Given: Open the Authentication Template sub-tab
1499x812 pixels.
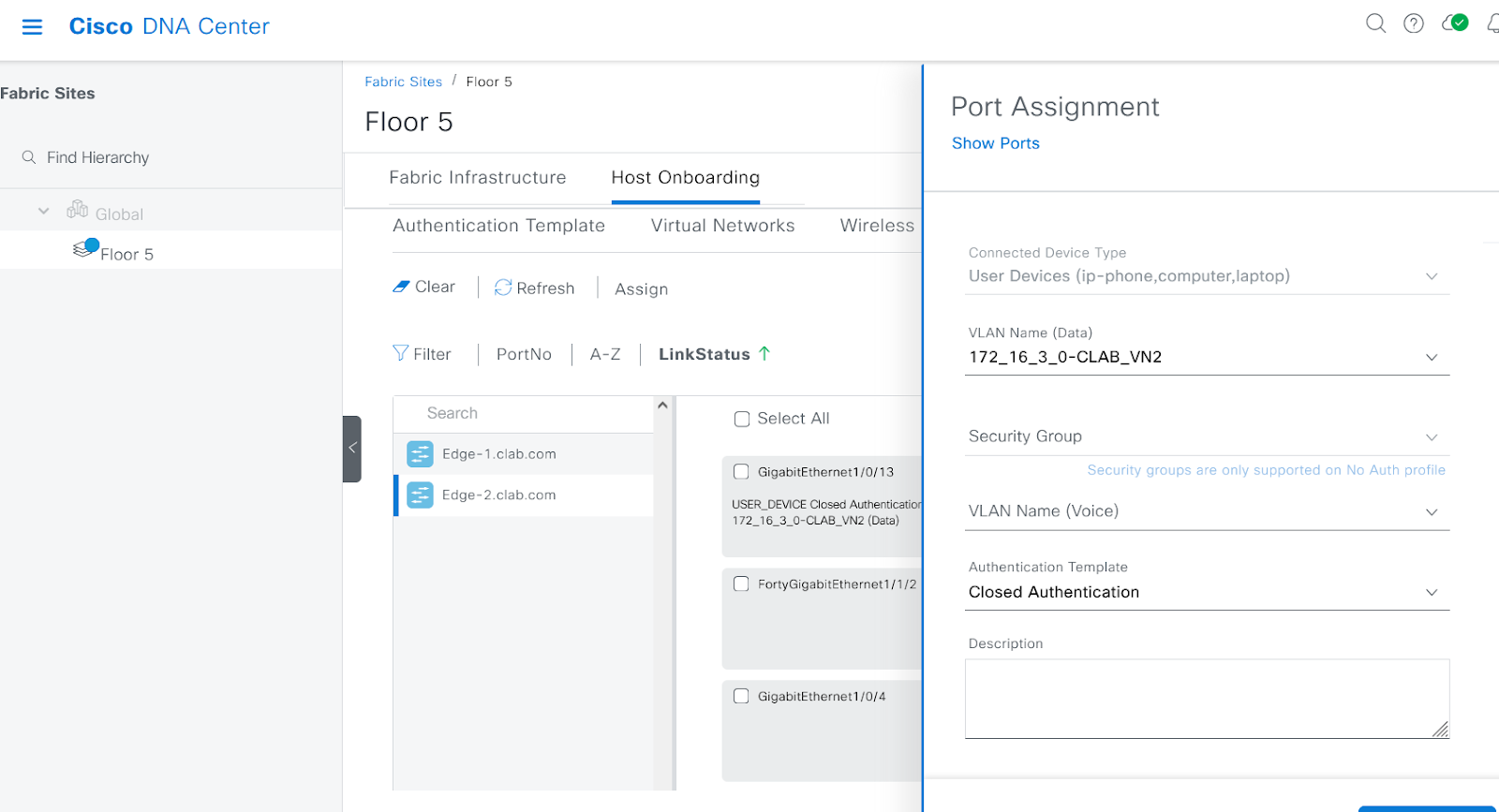Looking at the screenshot, I should (x=499, y=226).
